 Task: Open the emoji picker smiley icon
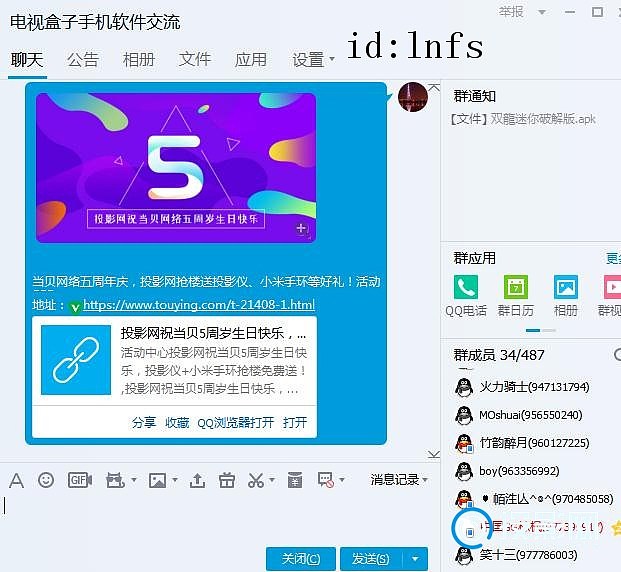pos(46,480)
